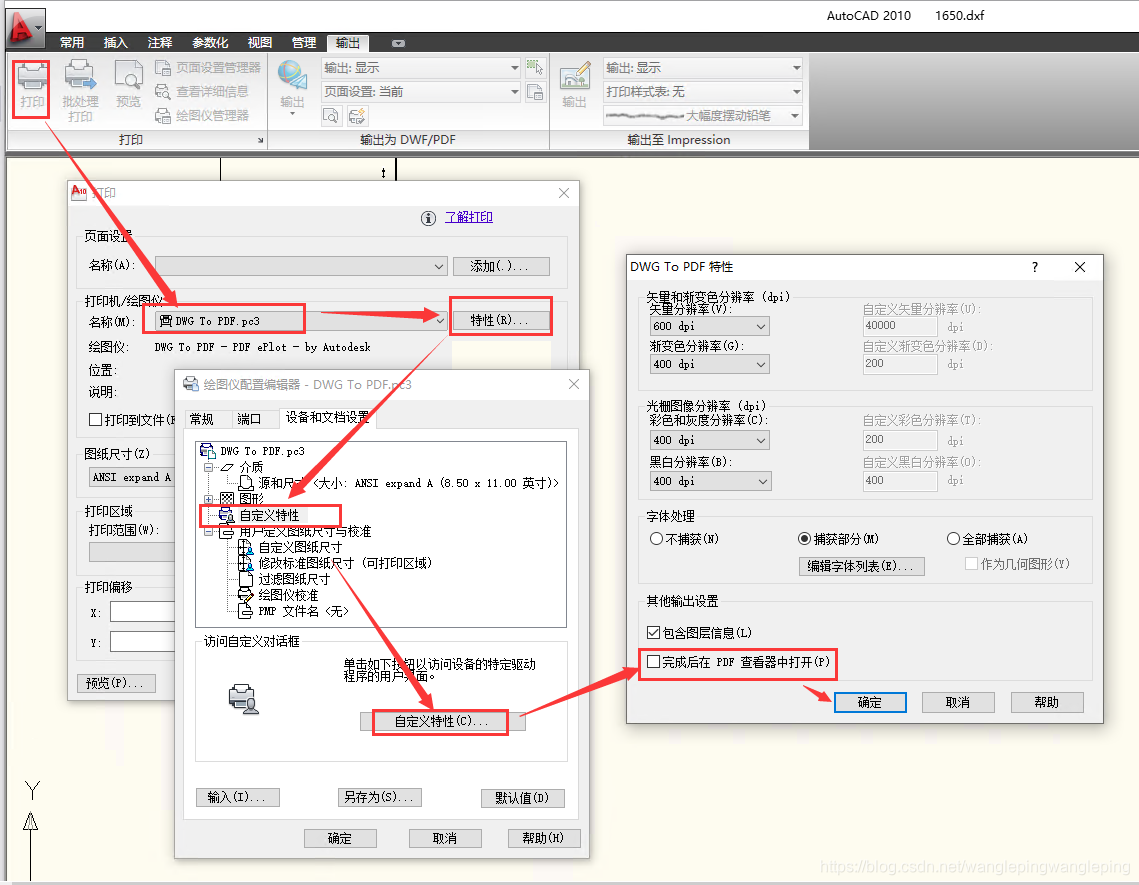The image size is (1139, 885).
Task: Open the ribbon 页面设置: 当前 dropdown
Action: 421,92
